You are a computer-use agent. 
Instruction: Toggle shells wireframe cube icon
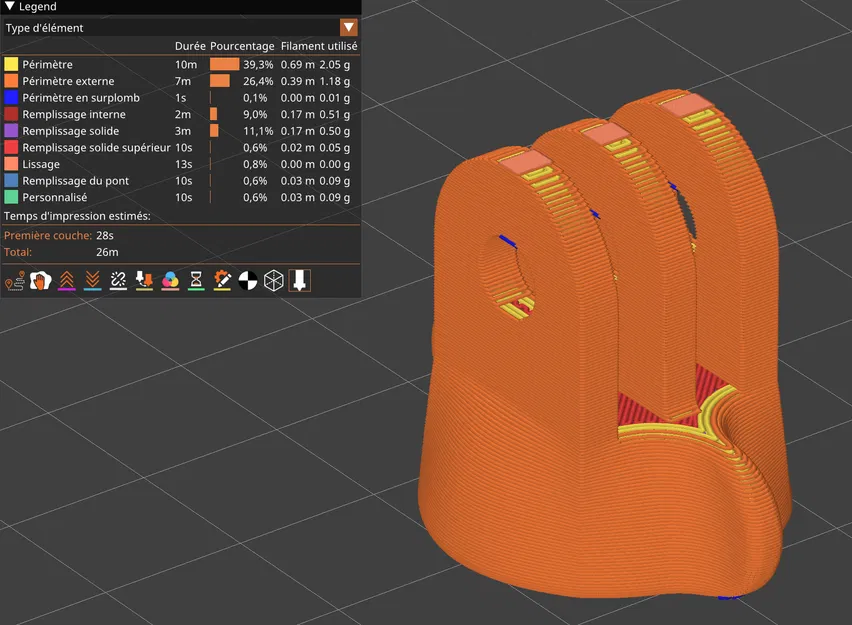(x=273, y=280)
